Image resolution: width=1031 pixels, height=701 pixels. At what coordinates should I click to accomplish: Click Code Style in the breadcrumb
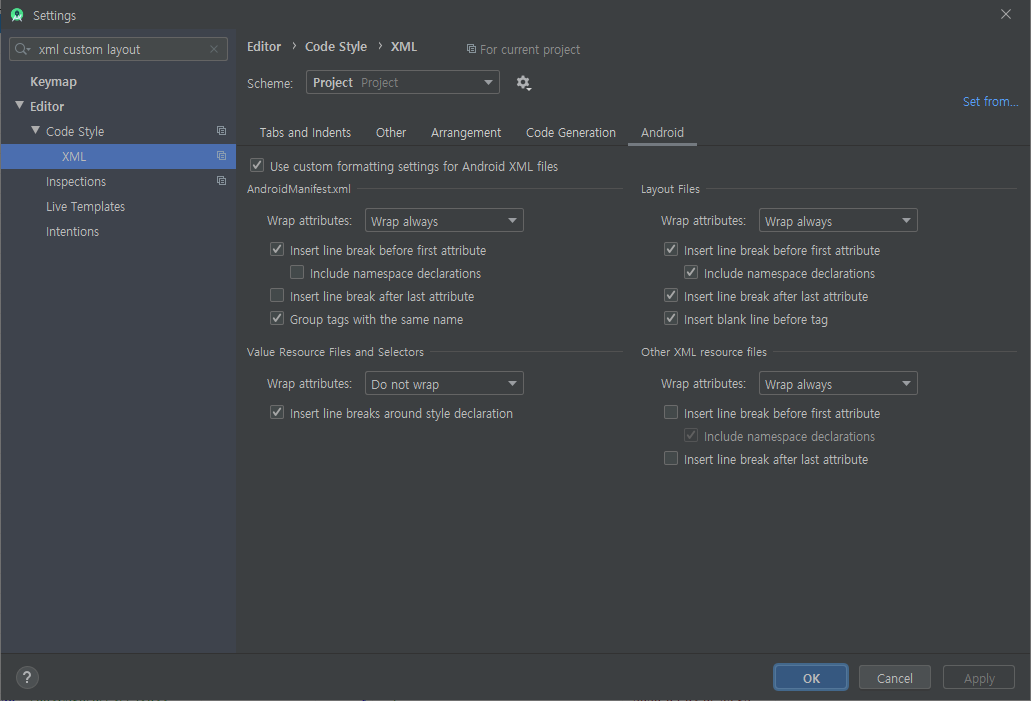336,47
